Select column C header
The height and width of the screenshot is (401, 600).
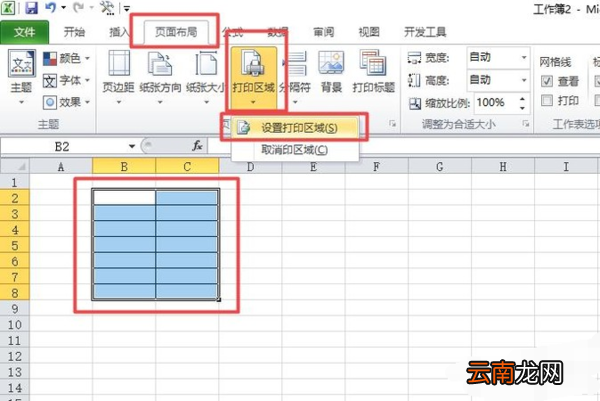tap(187, 167)
